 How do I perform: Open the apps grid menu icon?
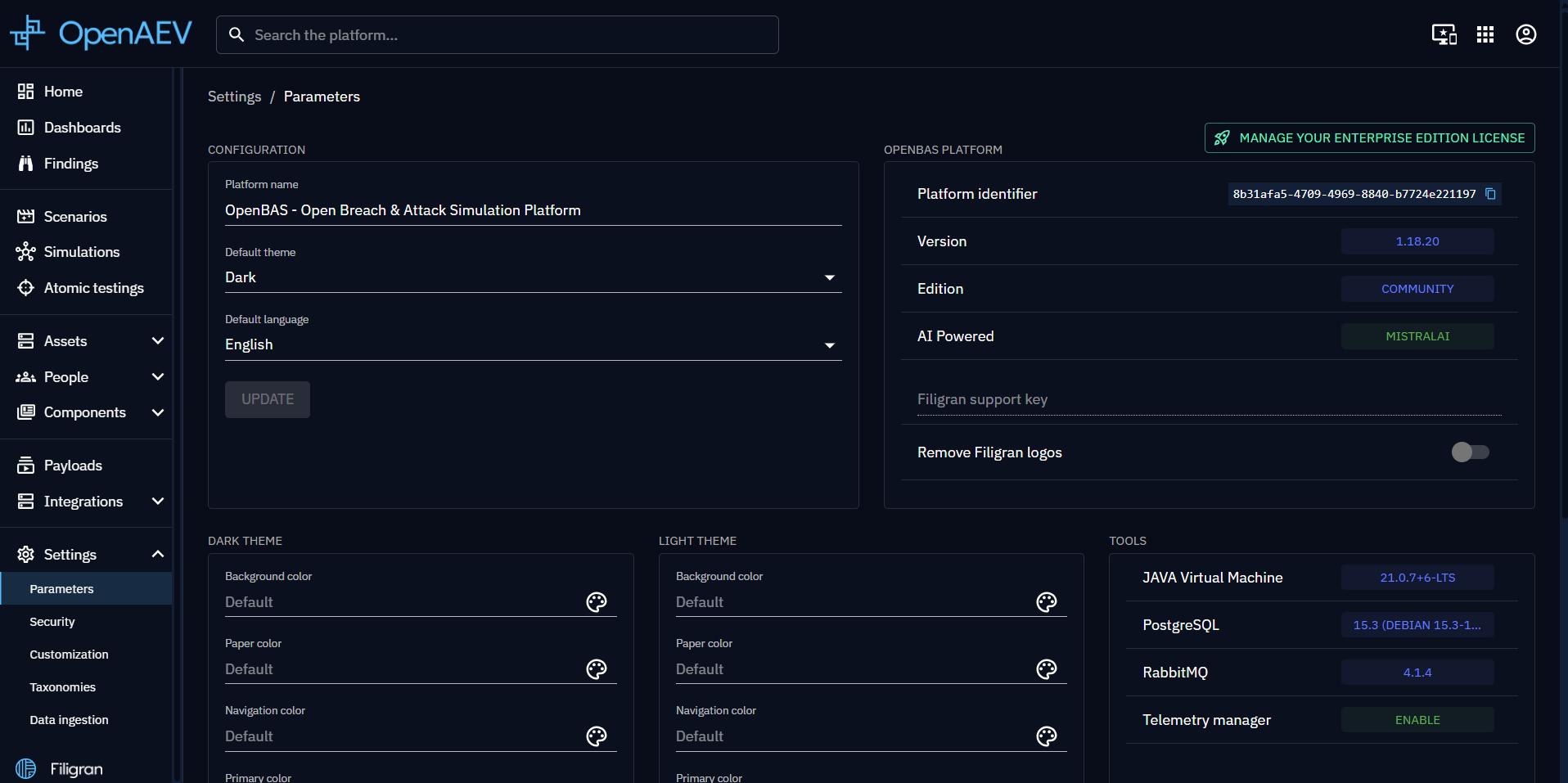pyautogui.click(x=1485, y=34)
